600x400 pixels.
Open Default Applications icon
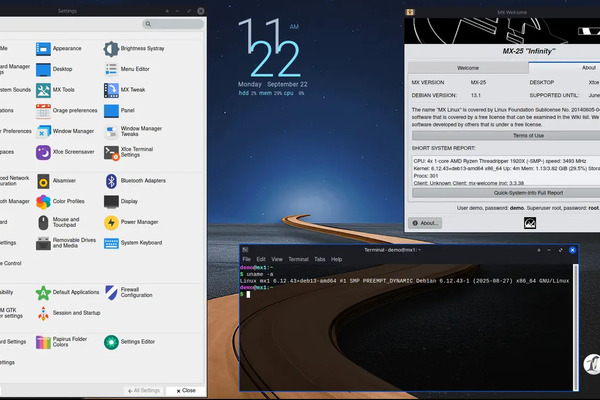[43, 293]
